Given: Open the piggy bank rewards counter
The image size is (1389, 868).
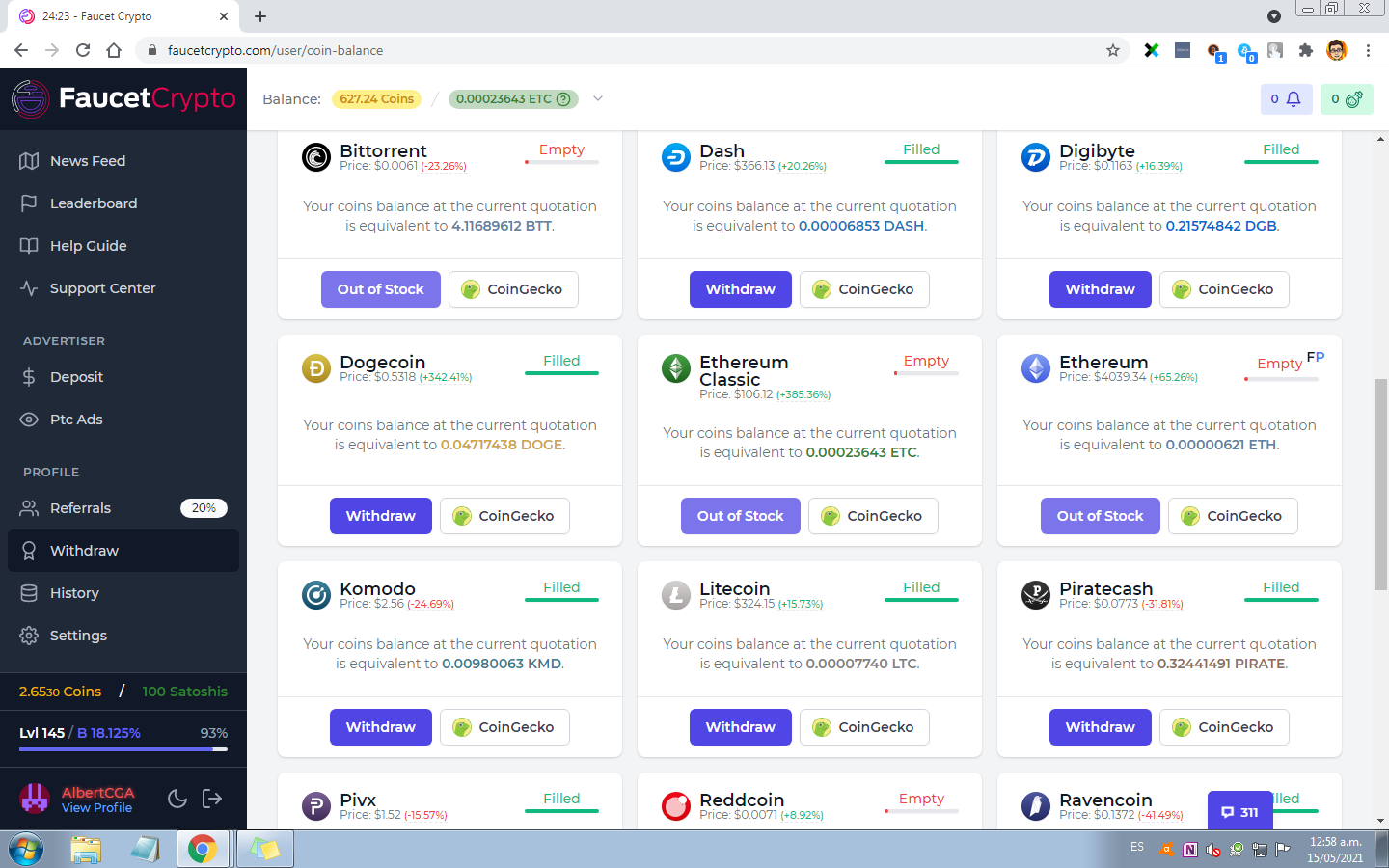Looking at the screenshot, I should click(1347, 99).
